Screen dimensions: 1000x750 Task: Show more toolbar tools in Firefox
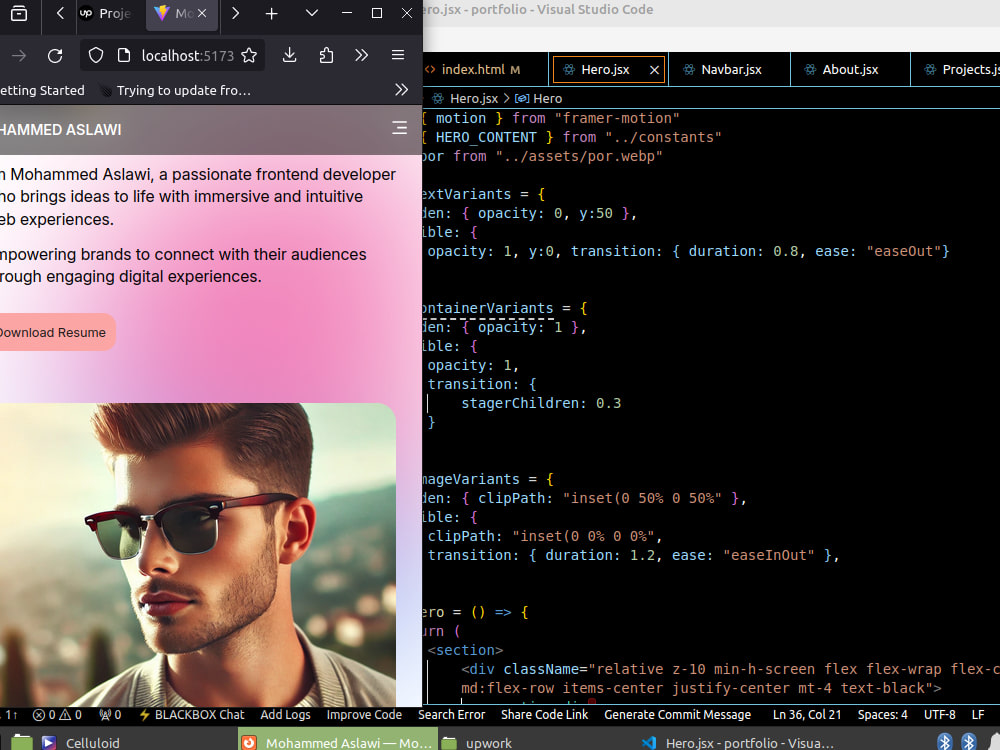click(362, 55)
